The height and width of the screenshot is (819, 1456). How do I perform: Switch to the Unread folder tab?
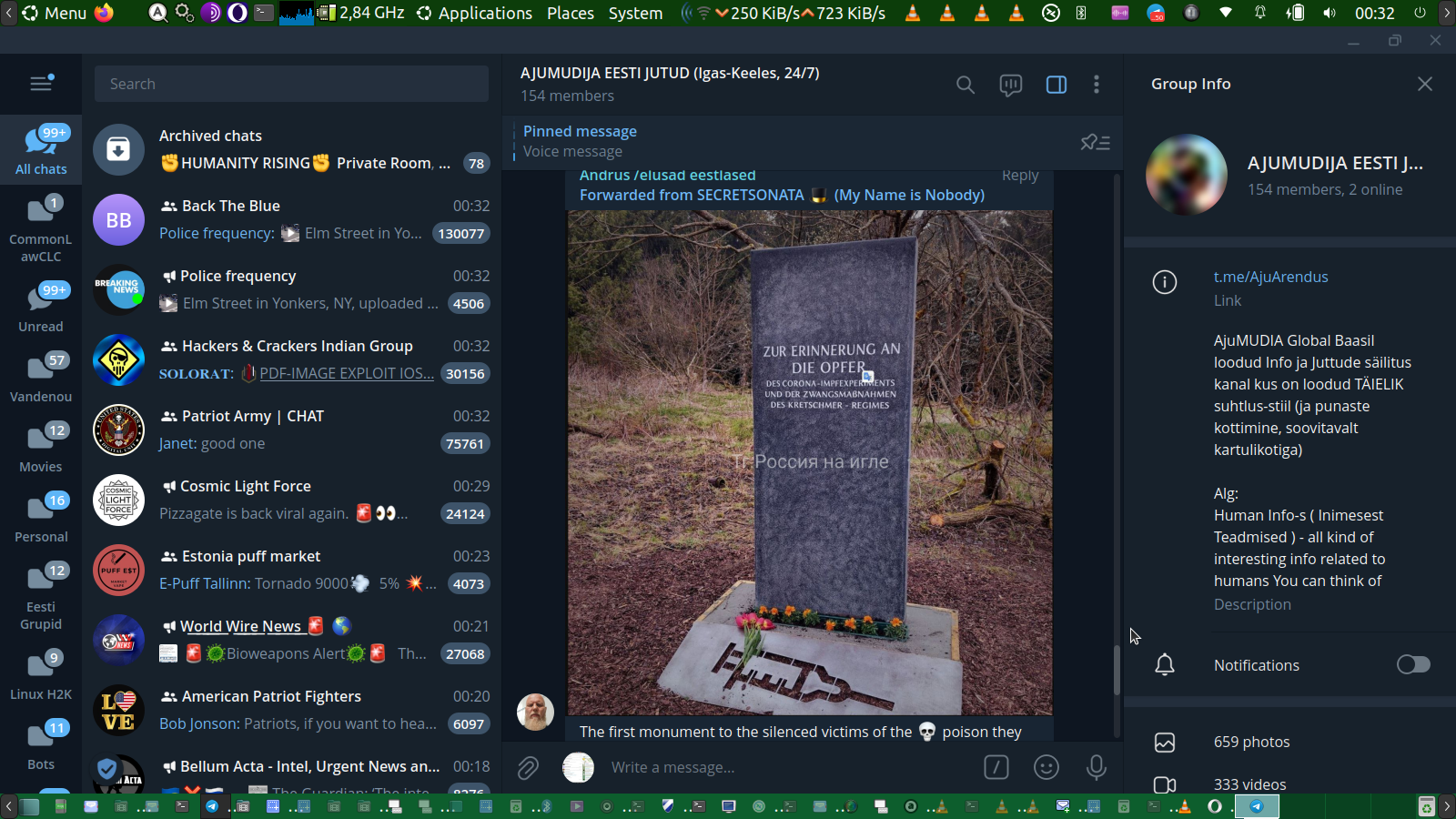pos(41,306)
